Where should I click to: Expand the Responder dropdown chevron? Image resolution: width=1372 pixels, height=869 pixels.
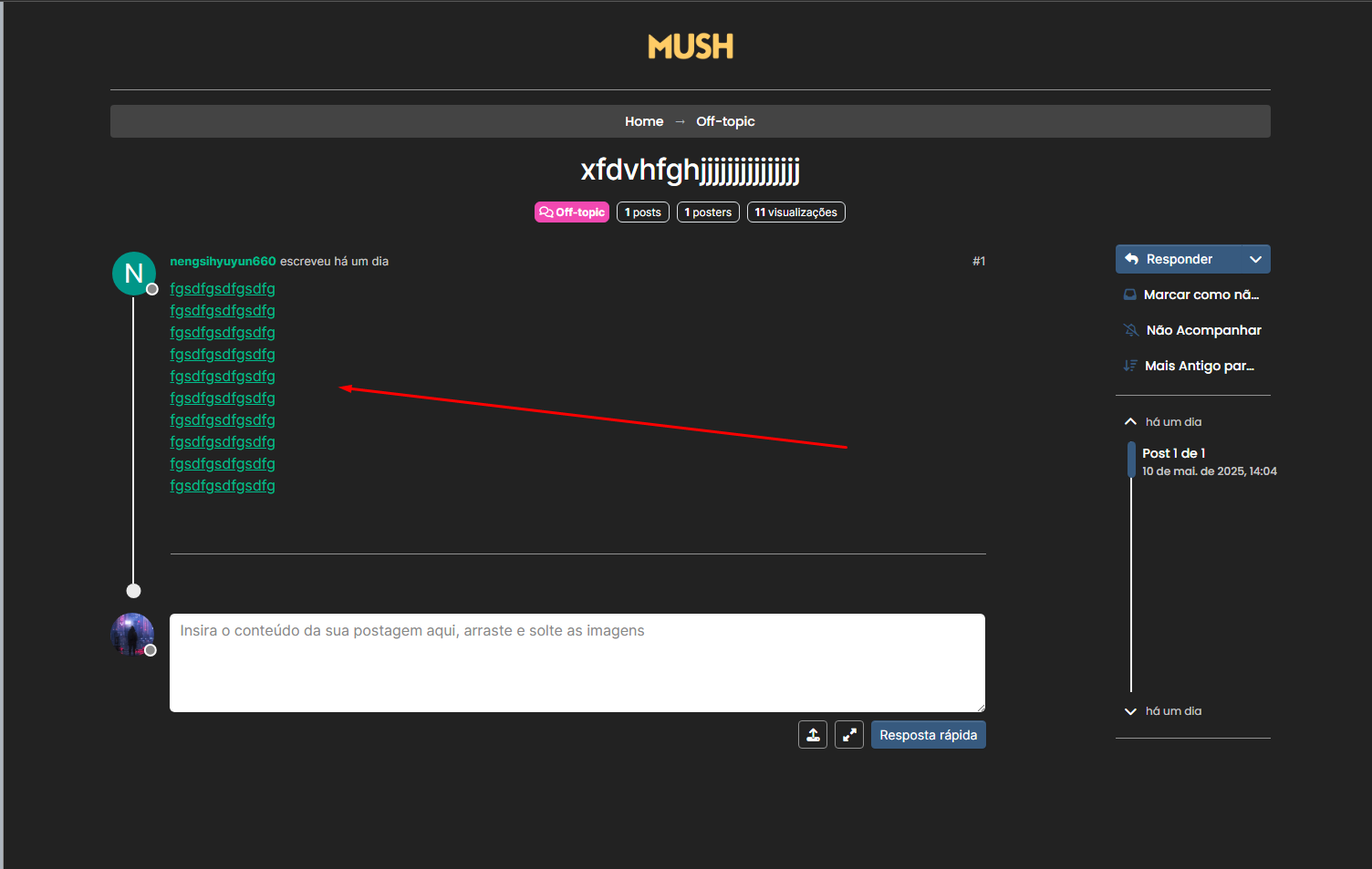point(1256,259)
